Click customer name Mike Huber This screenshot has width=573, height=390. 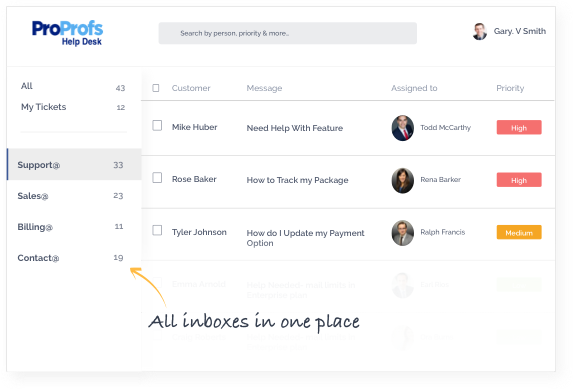click(194, 127)
